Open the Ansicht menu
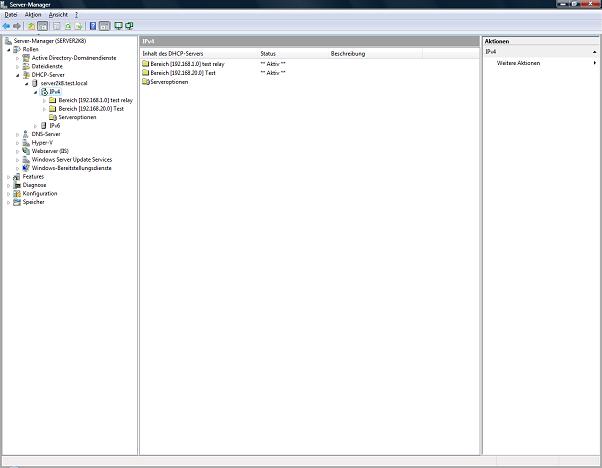This screenshot has height=468, width=602. click(x=58, y=15)
